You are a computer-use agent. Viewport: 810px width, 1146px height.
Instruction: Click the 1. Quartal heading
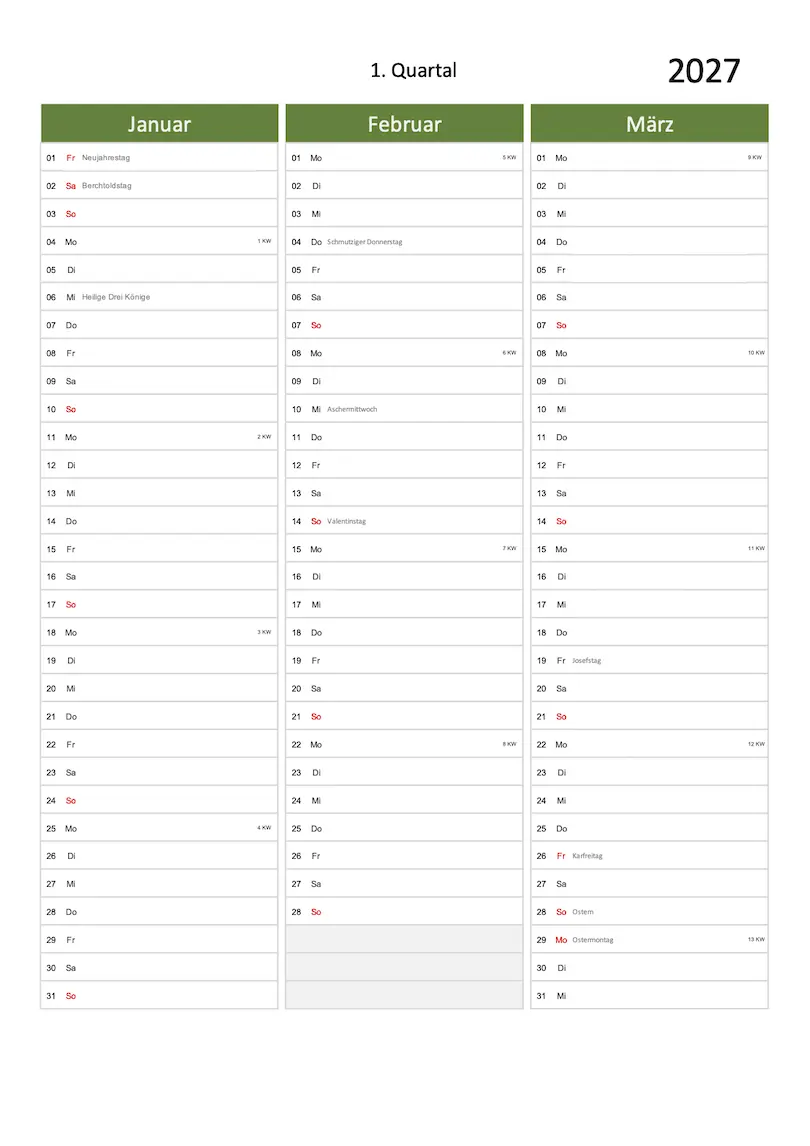tap(413, 70)
